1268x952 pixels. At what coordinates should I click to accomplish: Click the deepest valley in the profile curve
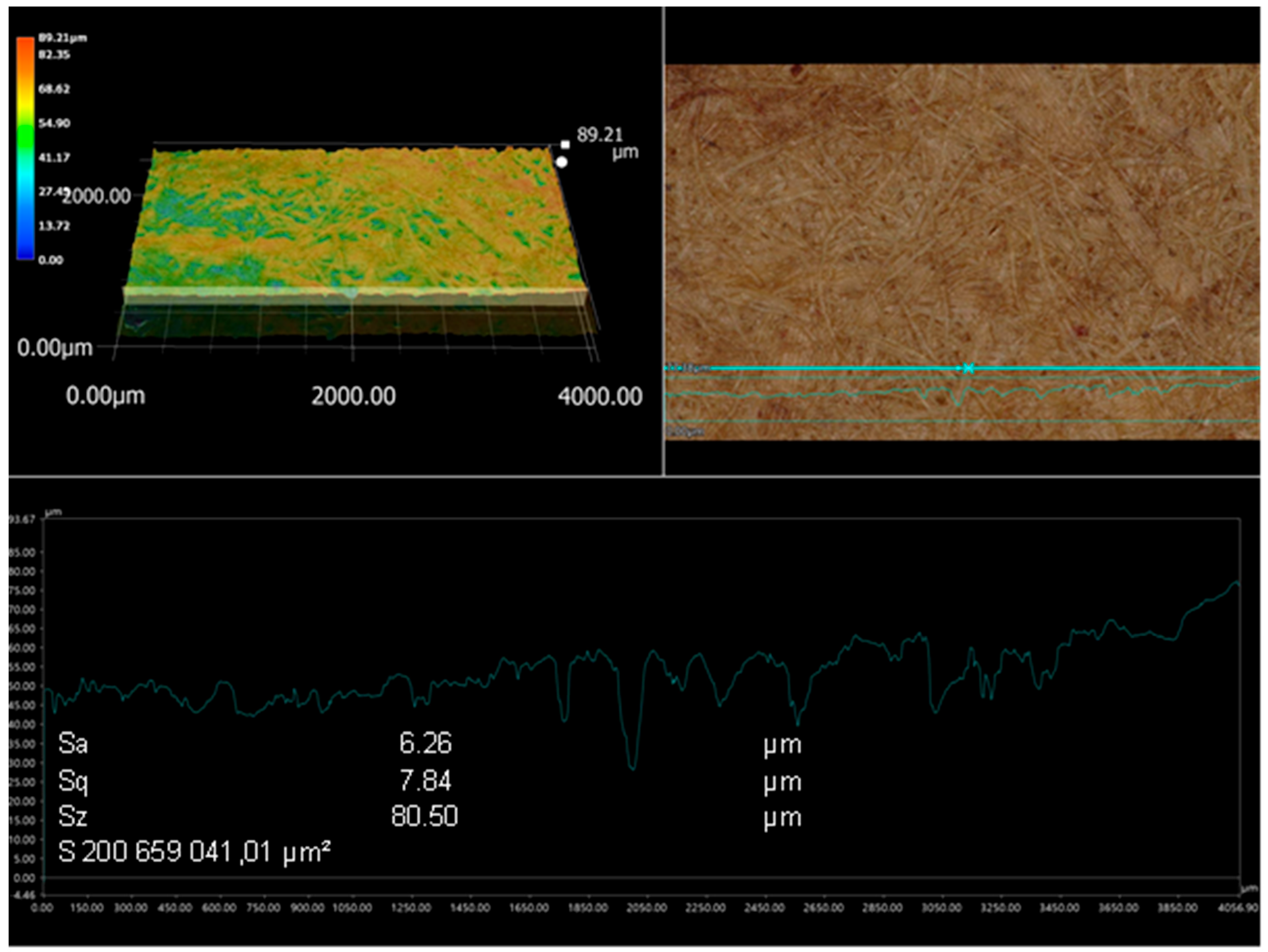pyautogui.click(x=632, y=768)
